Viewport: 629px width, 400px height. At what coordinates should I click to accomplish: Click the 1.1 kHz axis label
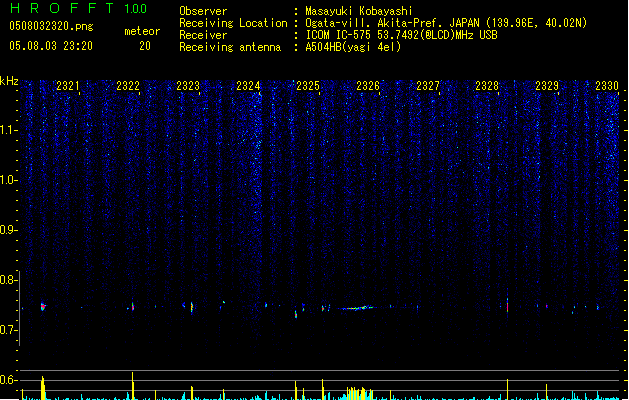9,130
